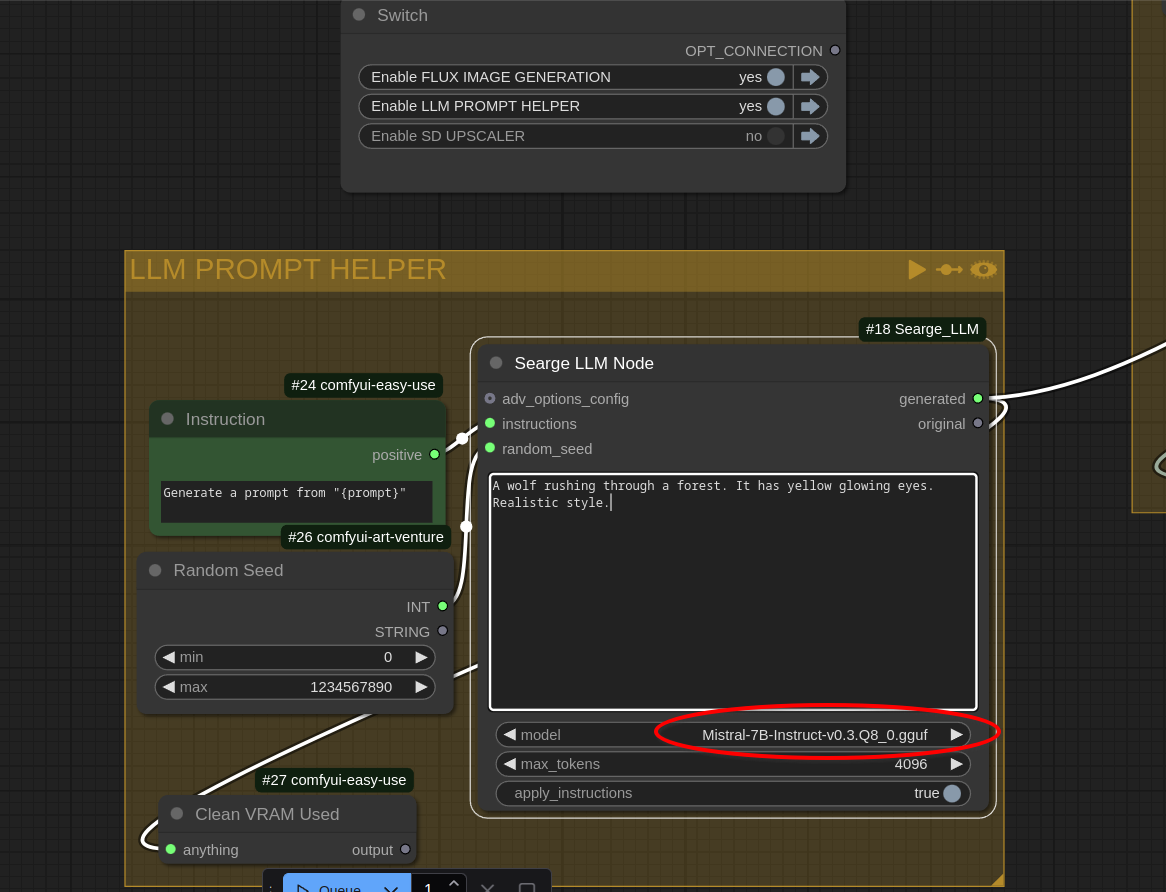
Task: Click the #18 Searge_LLM badge
Action: coord(922,329)
